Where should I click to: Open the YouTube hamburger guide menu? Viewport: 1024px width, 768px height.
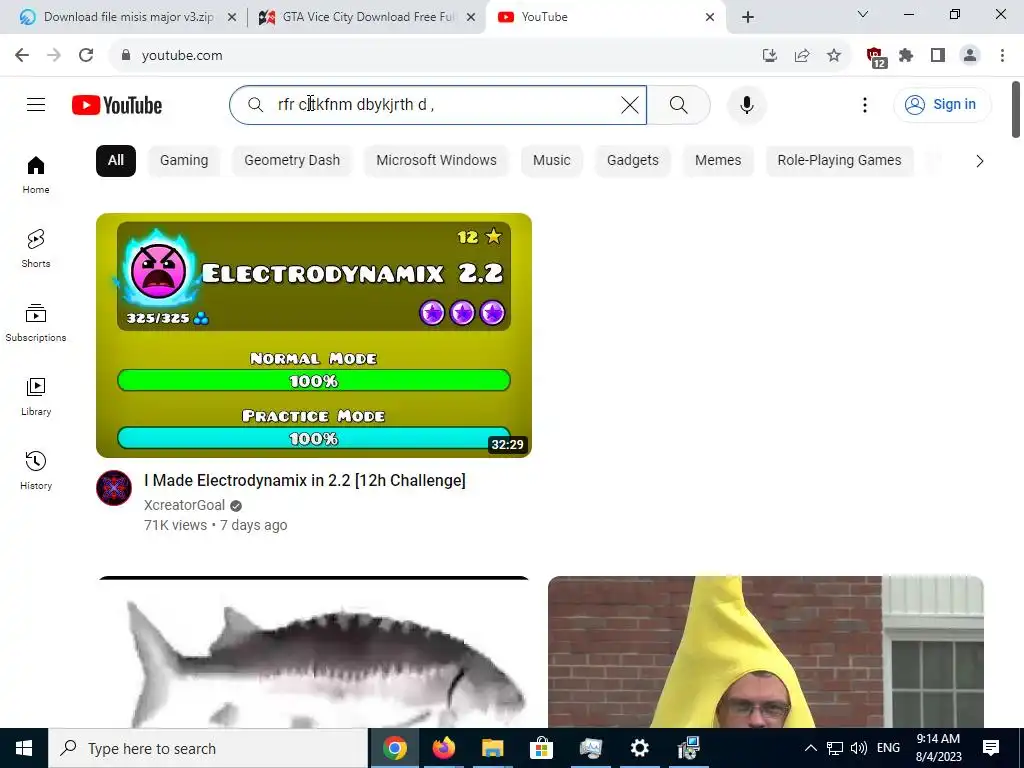[x=36, y=104]
